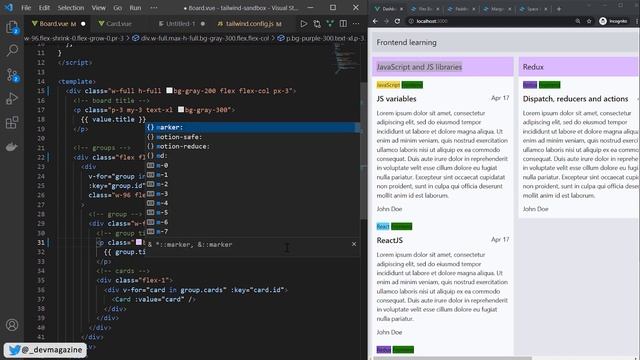Open the Accounts menu icon
This screenshot has height=360, width=640.
pyautogui.click(x=12, y=325)
